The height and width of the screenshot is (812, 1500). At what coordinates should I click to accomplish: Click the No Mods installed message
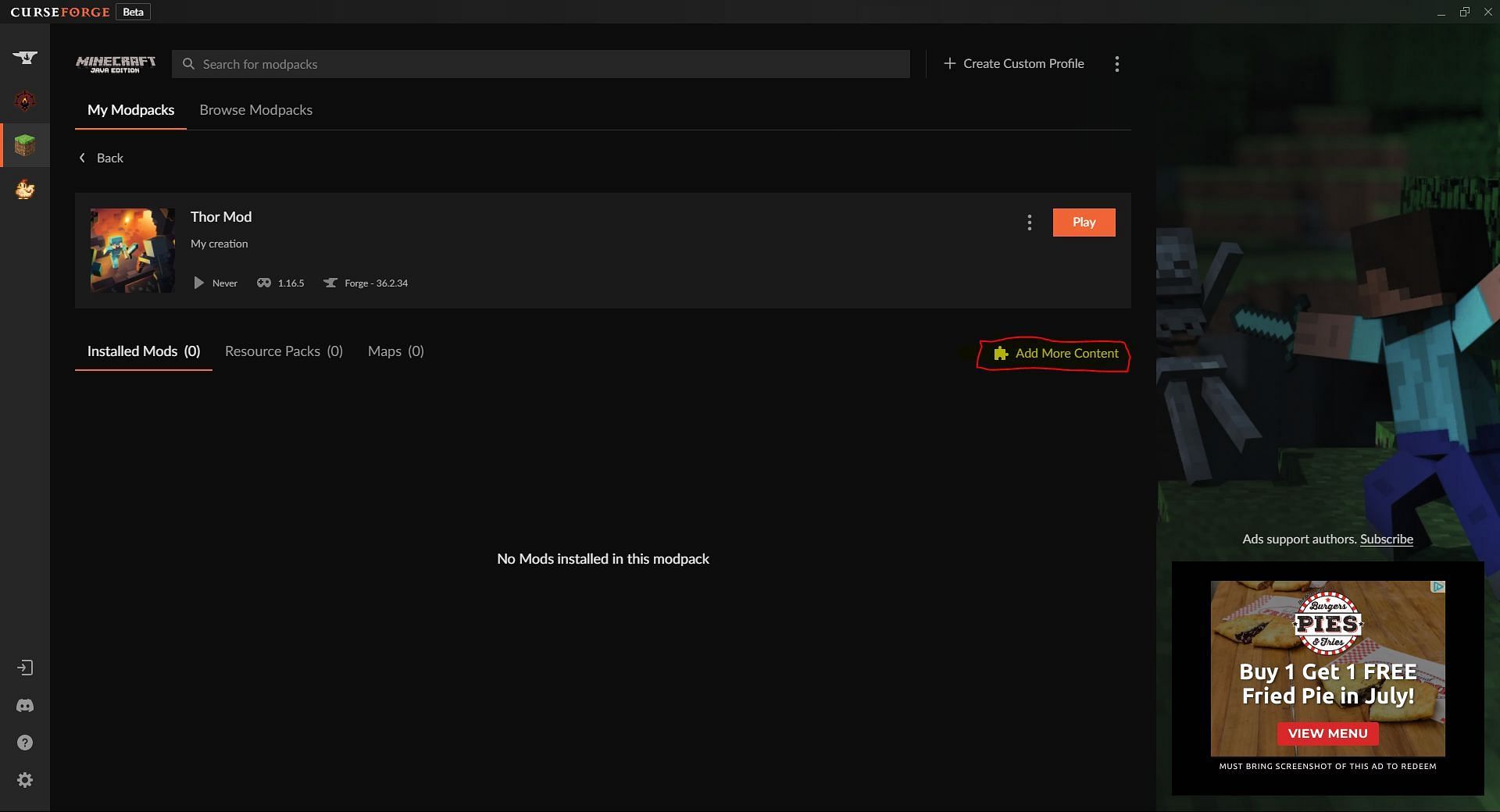click(x=603, y=559)
